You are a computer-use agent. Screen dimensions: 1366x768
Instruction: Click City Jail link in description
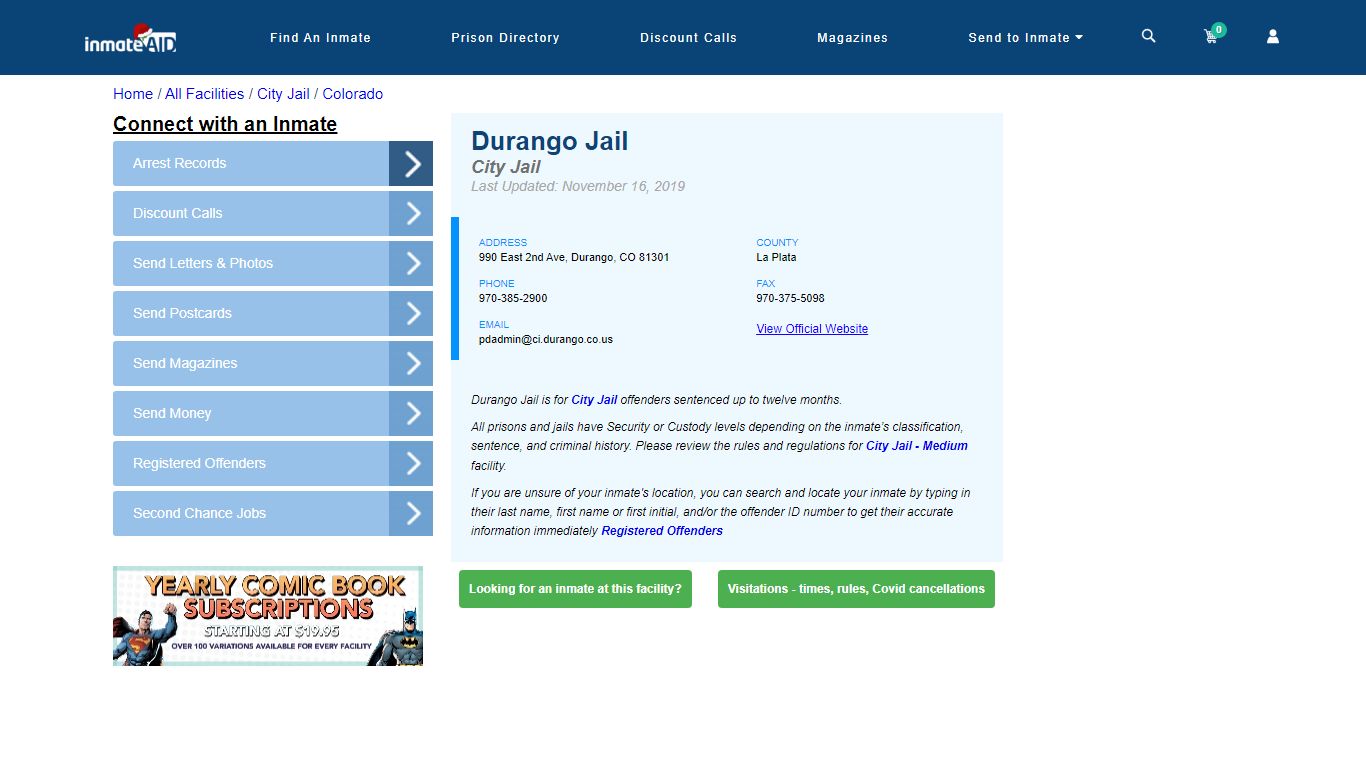[594, 400]
